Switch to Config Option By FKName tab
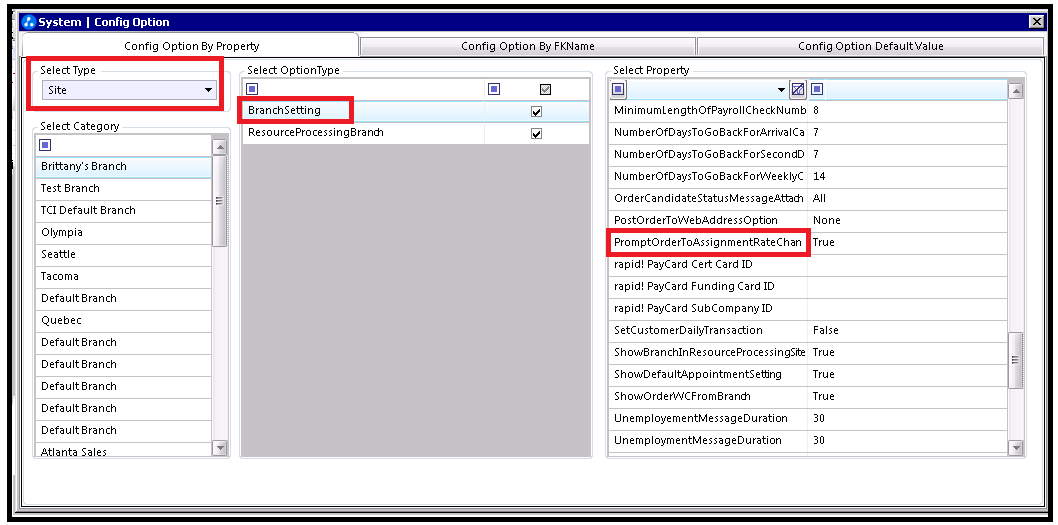The height and width of the screenshot is (525, 1058). pos(527,46)
